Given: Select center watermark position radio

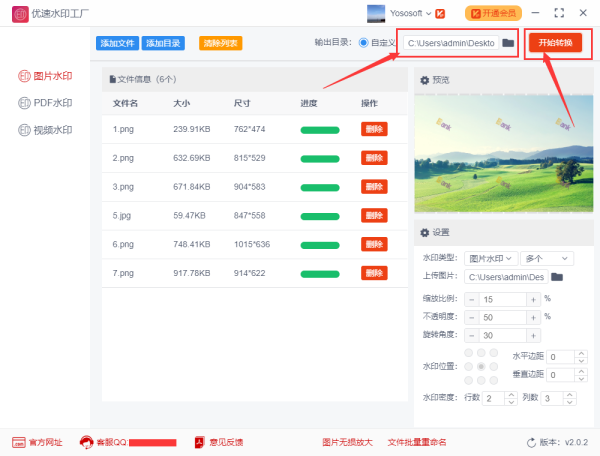Looking at the screenshot, I should click(x=480, y=367).
